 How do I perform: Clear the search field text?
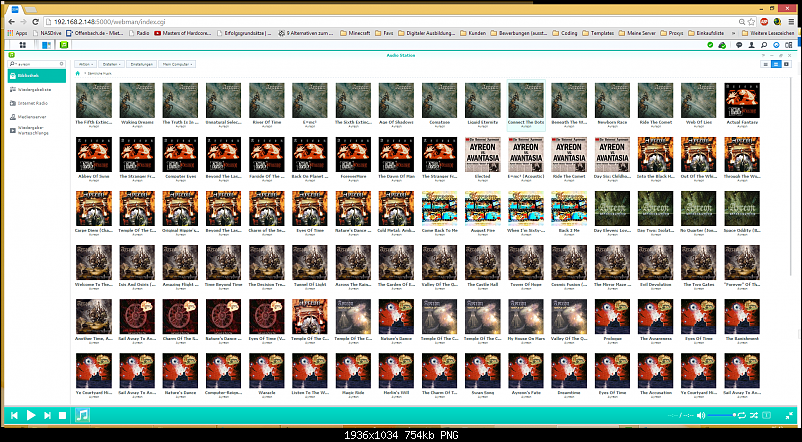[61, 64]
